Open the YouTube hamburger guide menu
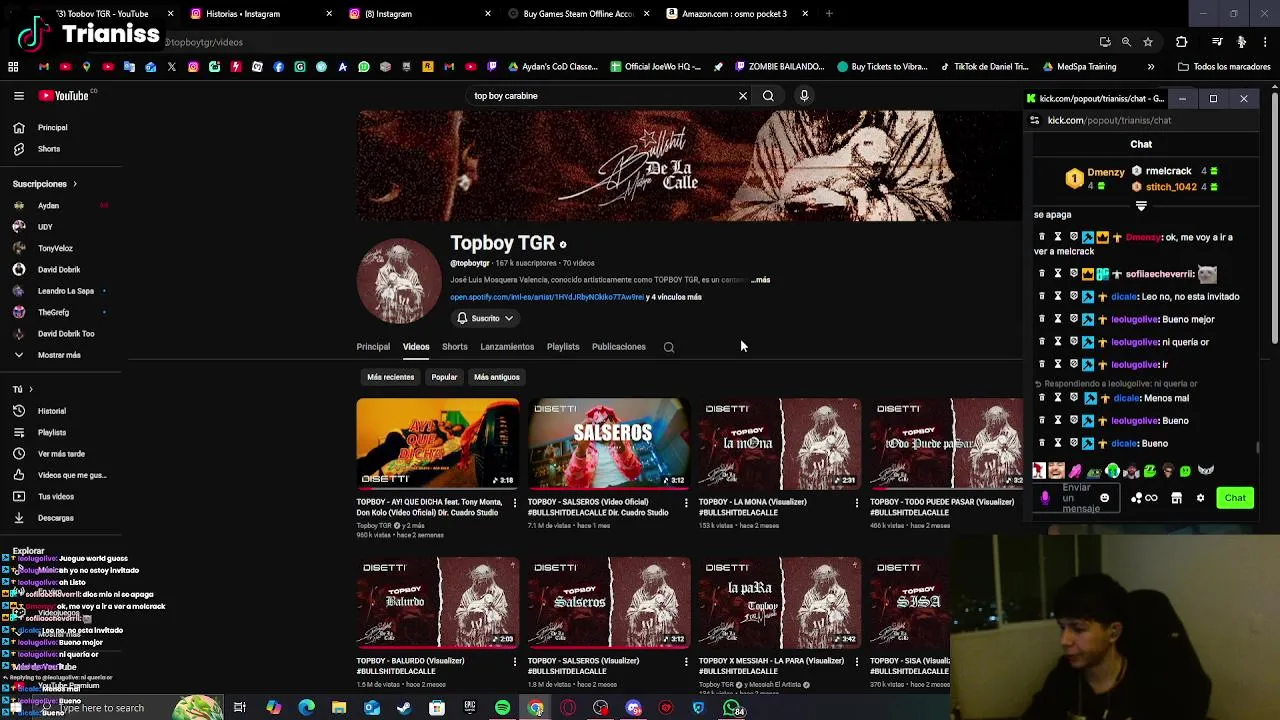This screenshot has height=720, width=1280. click(18, 96)
